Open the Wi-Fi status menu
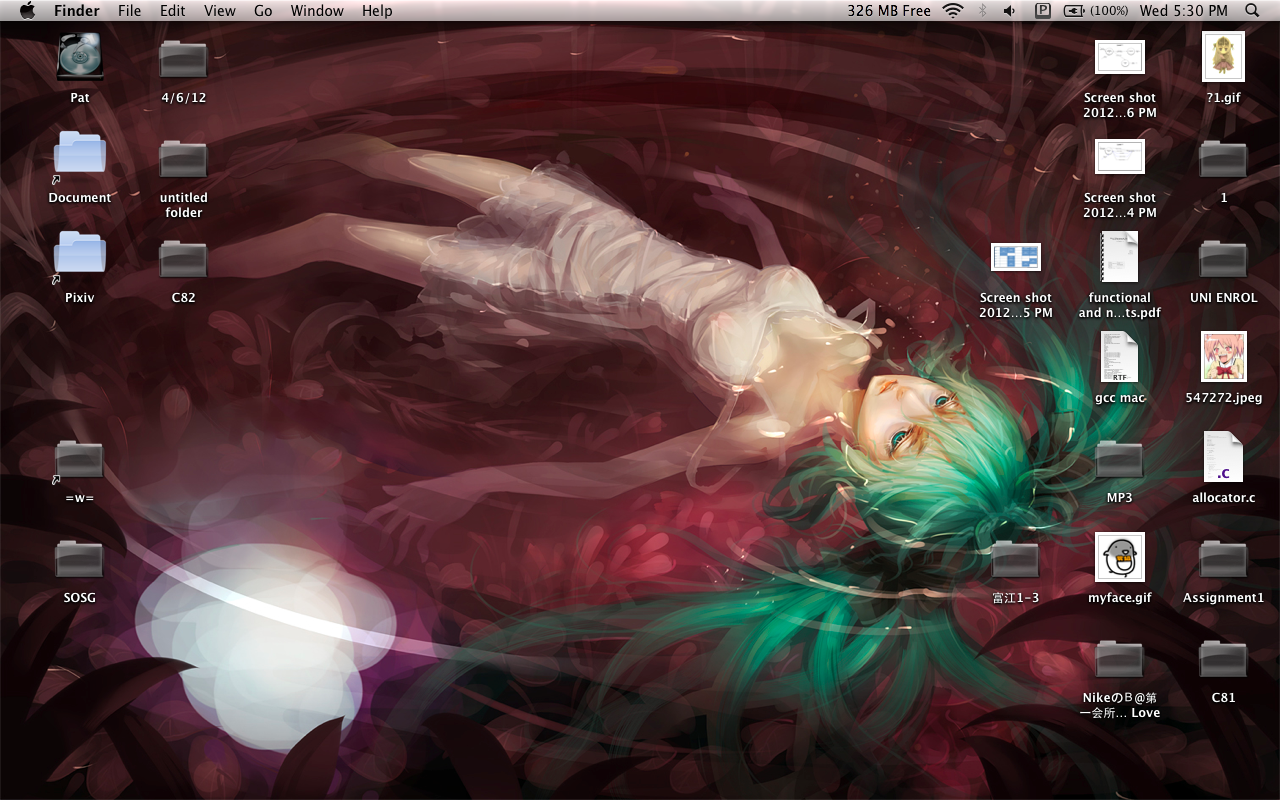Screen dimensions: 1280x800 (x=953, y=11)
